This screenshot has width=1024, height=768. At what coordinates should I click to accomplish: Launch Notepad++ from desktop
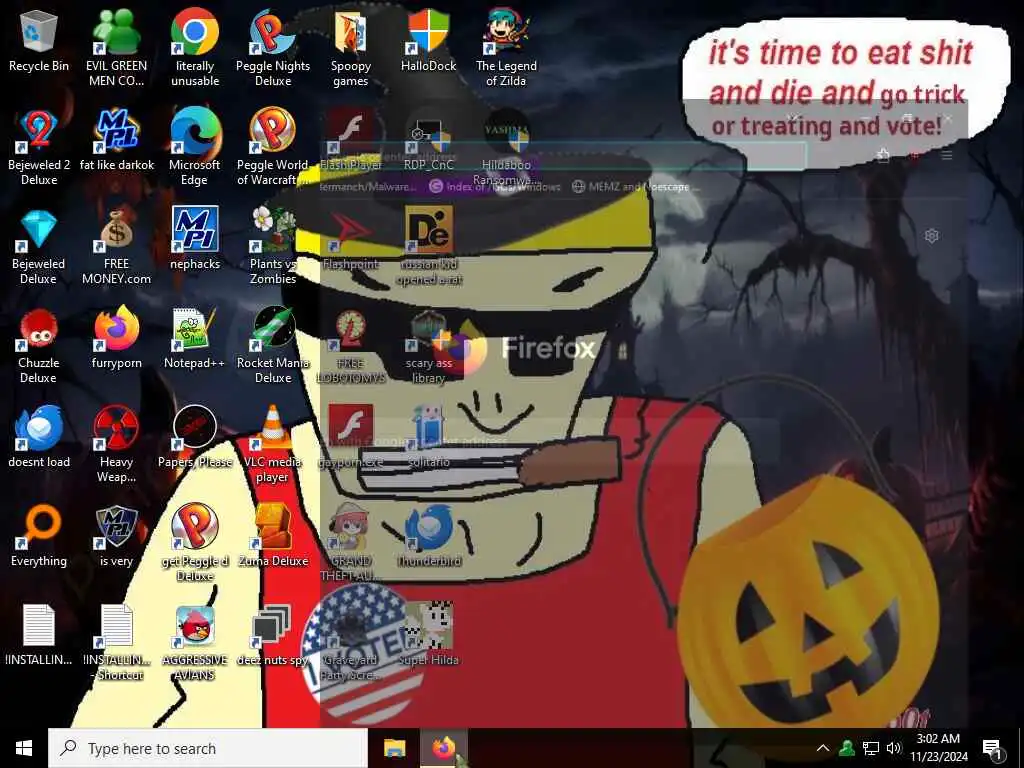tap(195, 338)
